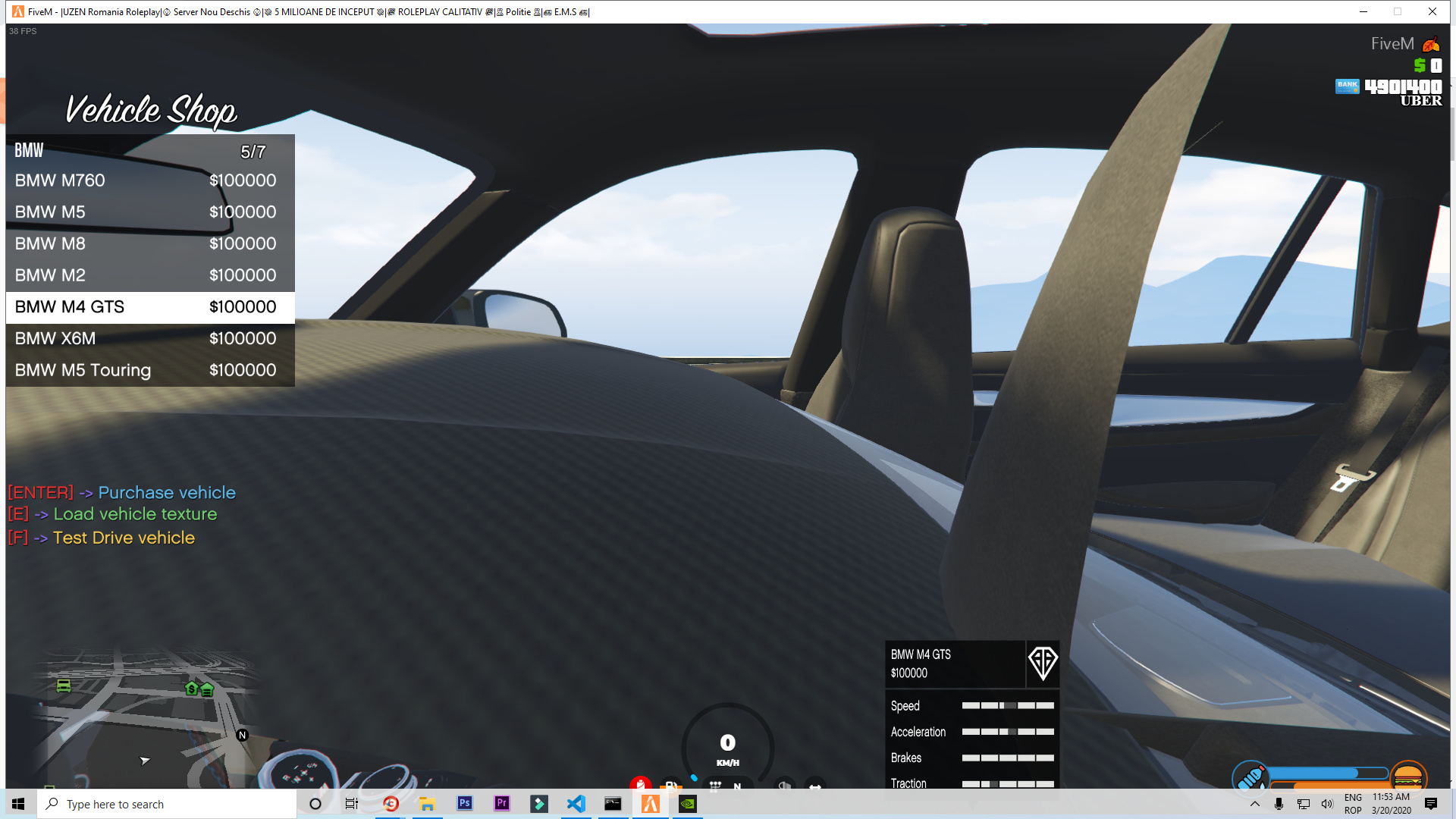Launch Photoshop from the taskbar
This screenshot has height=819, width=1456.
465,804
